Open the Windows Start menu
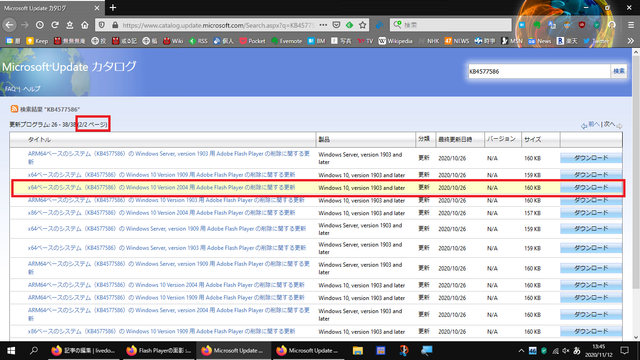 click(11, 351)
